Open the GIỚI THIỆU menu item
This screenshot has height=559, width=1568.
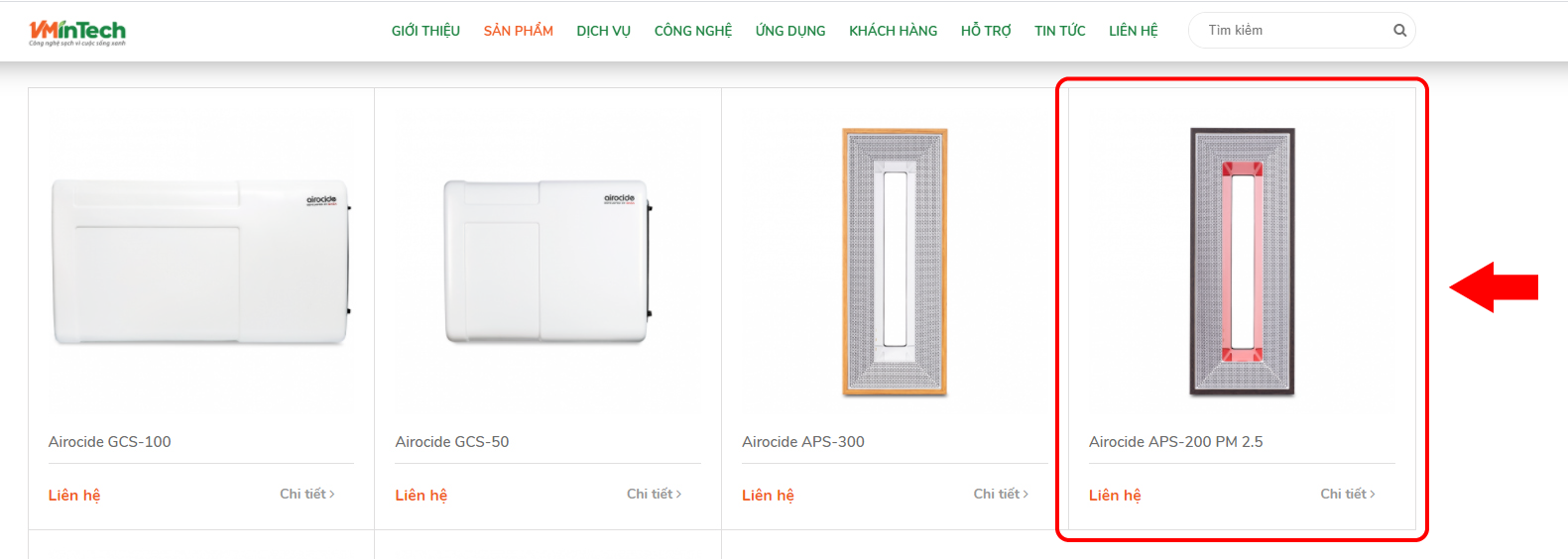tap(425, 31)
